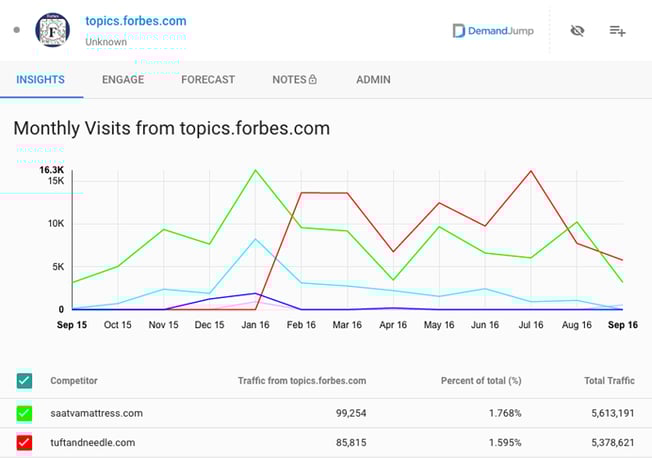Click the Feb 16 axis label
This screenshot has height=458, width=652.
301,325
